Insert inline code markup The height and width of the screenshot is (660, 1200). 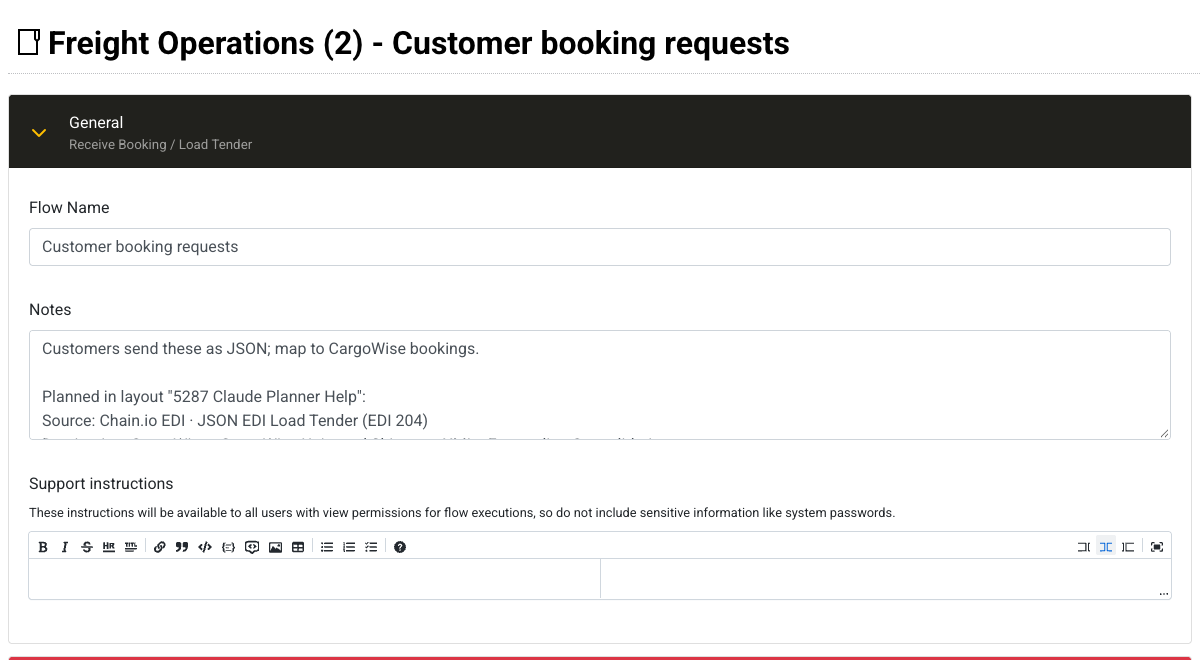205,547
